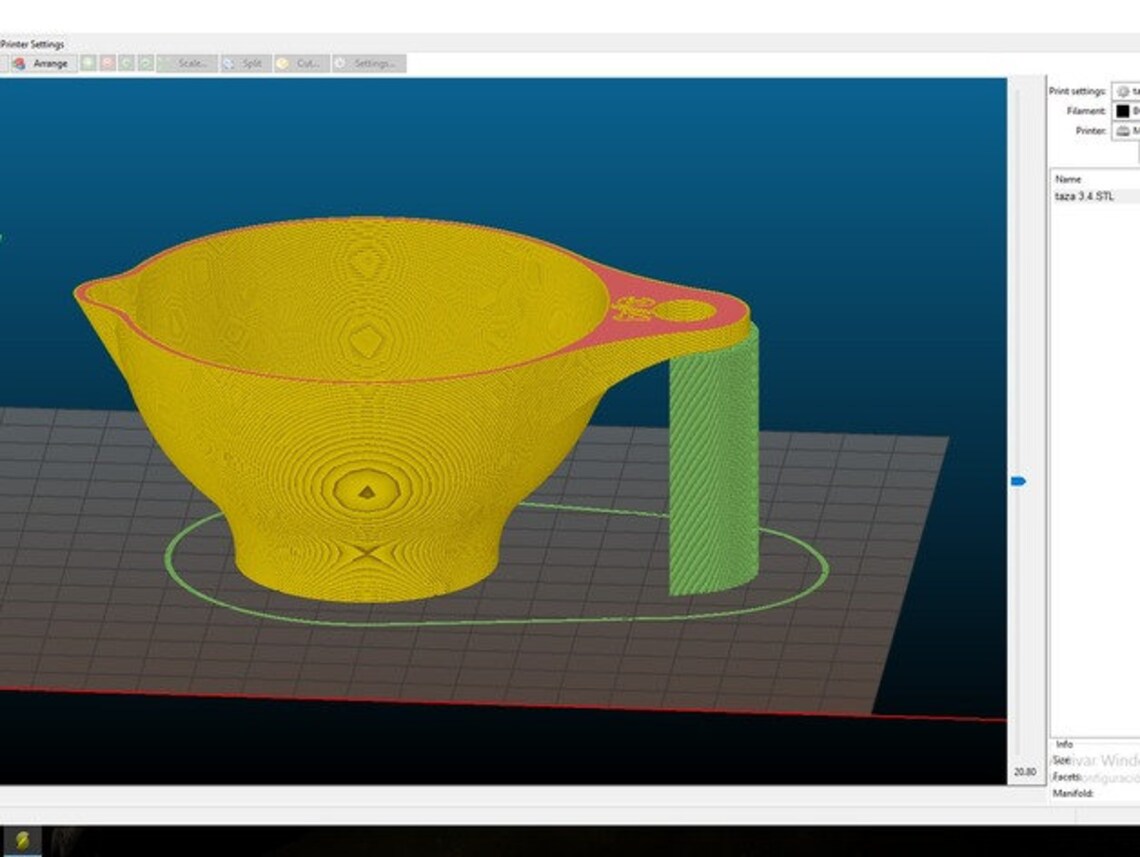Image resolution: width=1140 pixels, height=857 pixels.
Task: Collapse the right panel with blue arrow
Action: [1018, 479]
